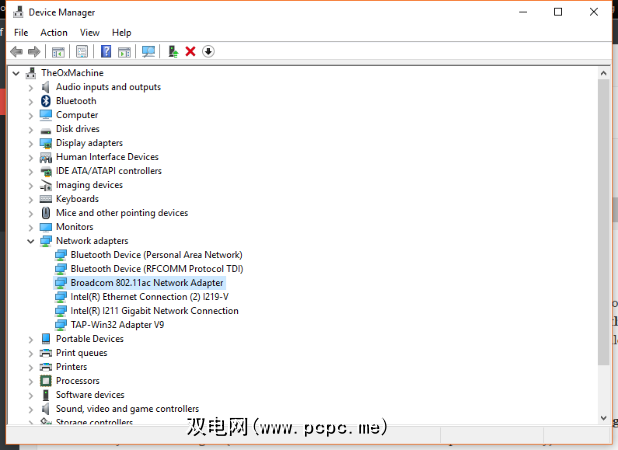Viewport: 618px width, 450px height.
Task: Expand the Human Interface Devices node
Action: [x=31, y=158]
